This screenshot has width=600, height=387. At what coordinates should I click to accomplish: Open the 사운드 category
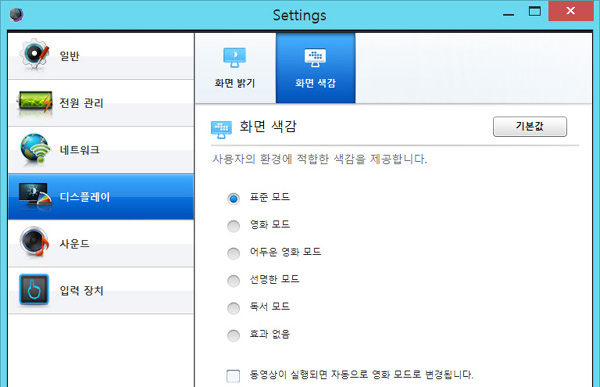101,243
